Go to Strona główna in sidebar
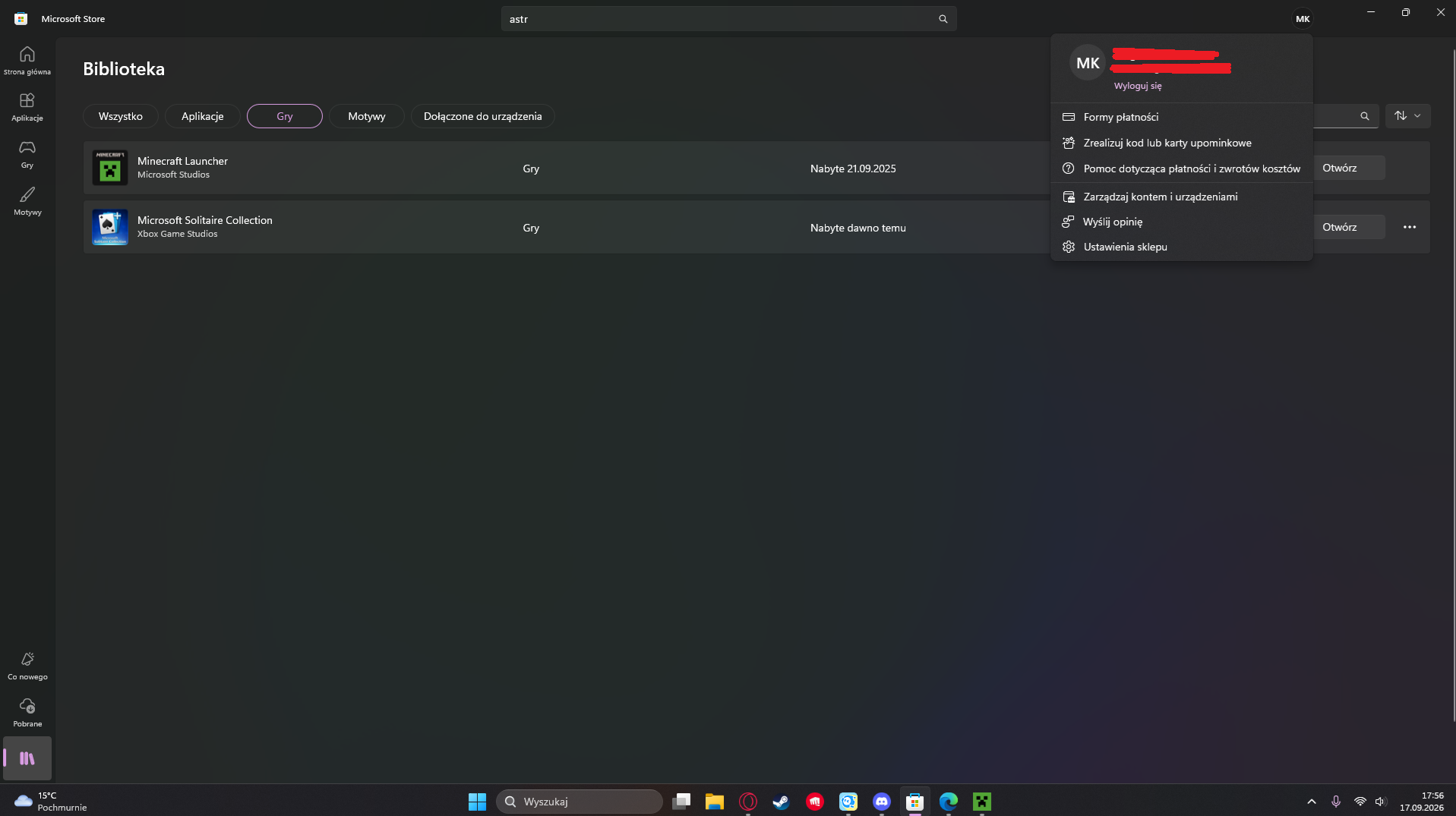1456x816 pixels. tap(27, 61)
